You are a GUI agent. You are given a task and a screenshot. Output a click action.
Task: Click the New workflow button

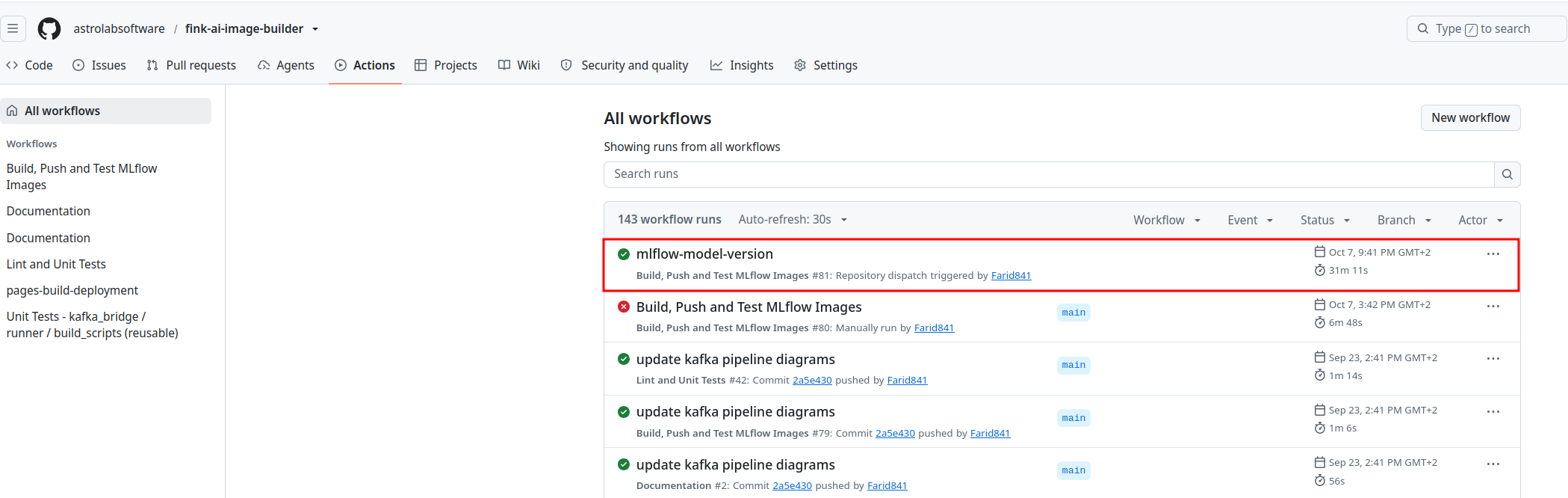[x=1470, y=118]
